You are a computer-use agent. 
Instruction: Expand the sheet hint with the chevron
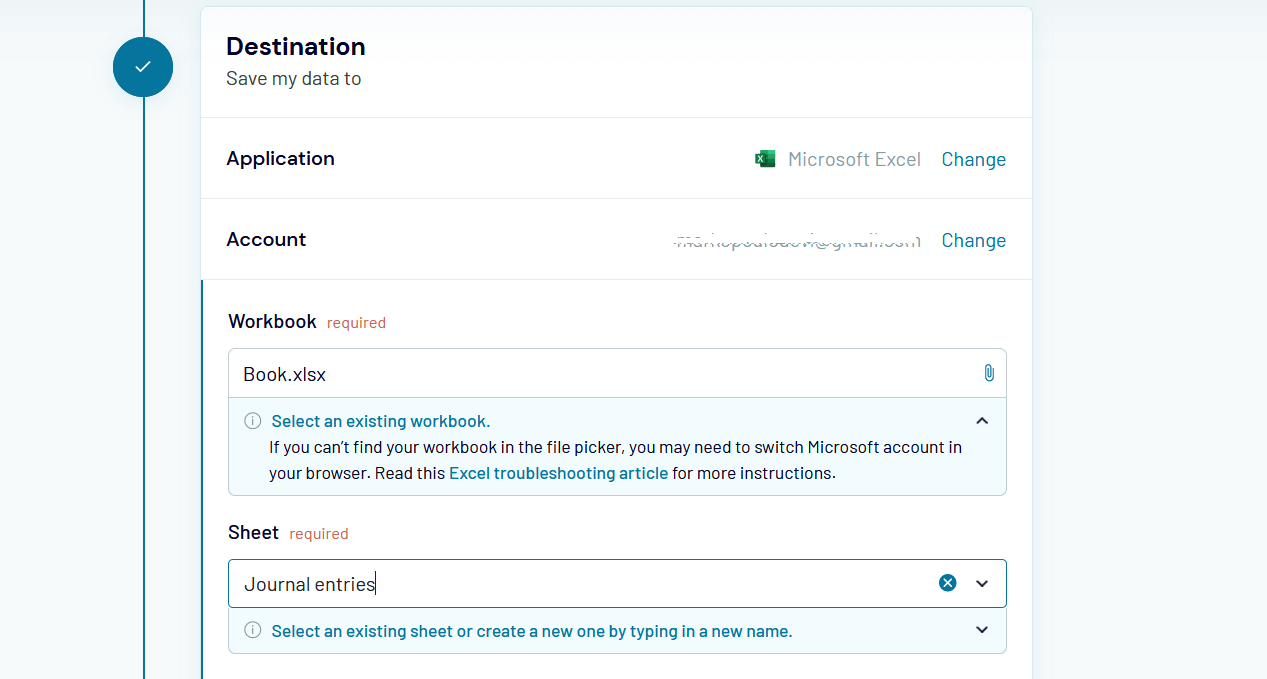pos(982,630)
